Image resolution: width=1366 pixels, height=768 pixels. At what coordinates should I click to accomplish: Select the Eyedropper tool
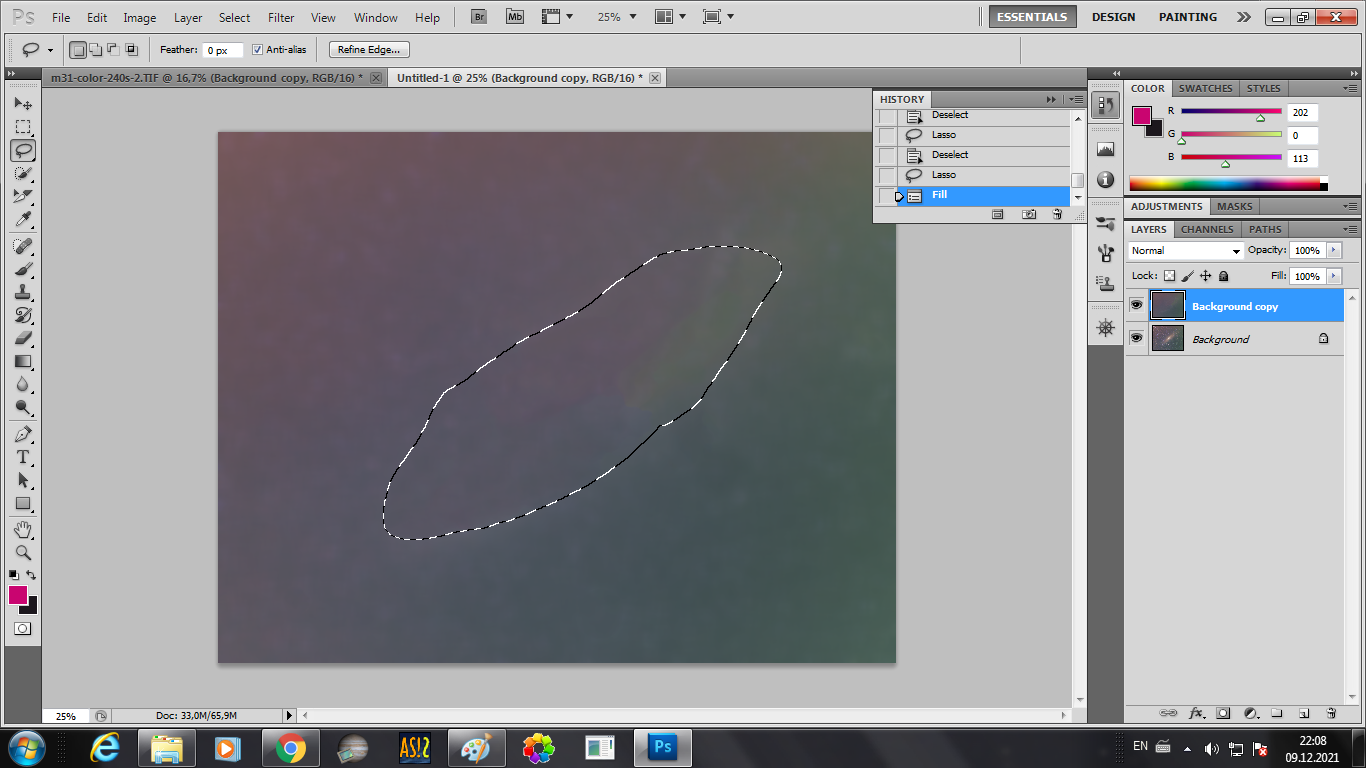(23, 219)
